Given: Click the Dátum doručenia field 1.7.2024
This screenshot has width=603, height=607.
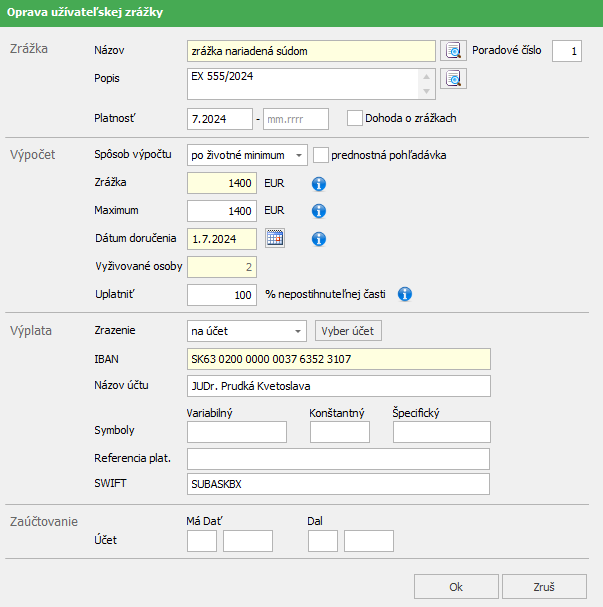Looking at the screenshot, I should (222, 239).
